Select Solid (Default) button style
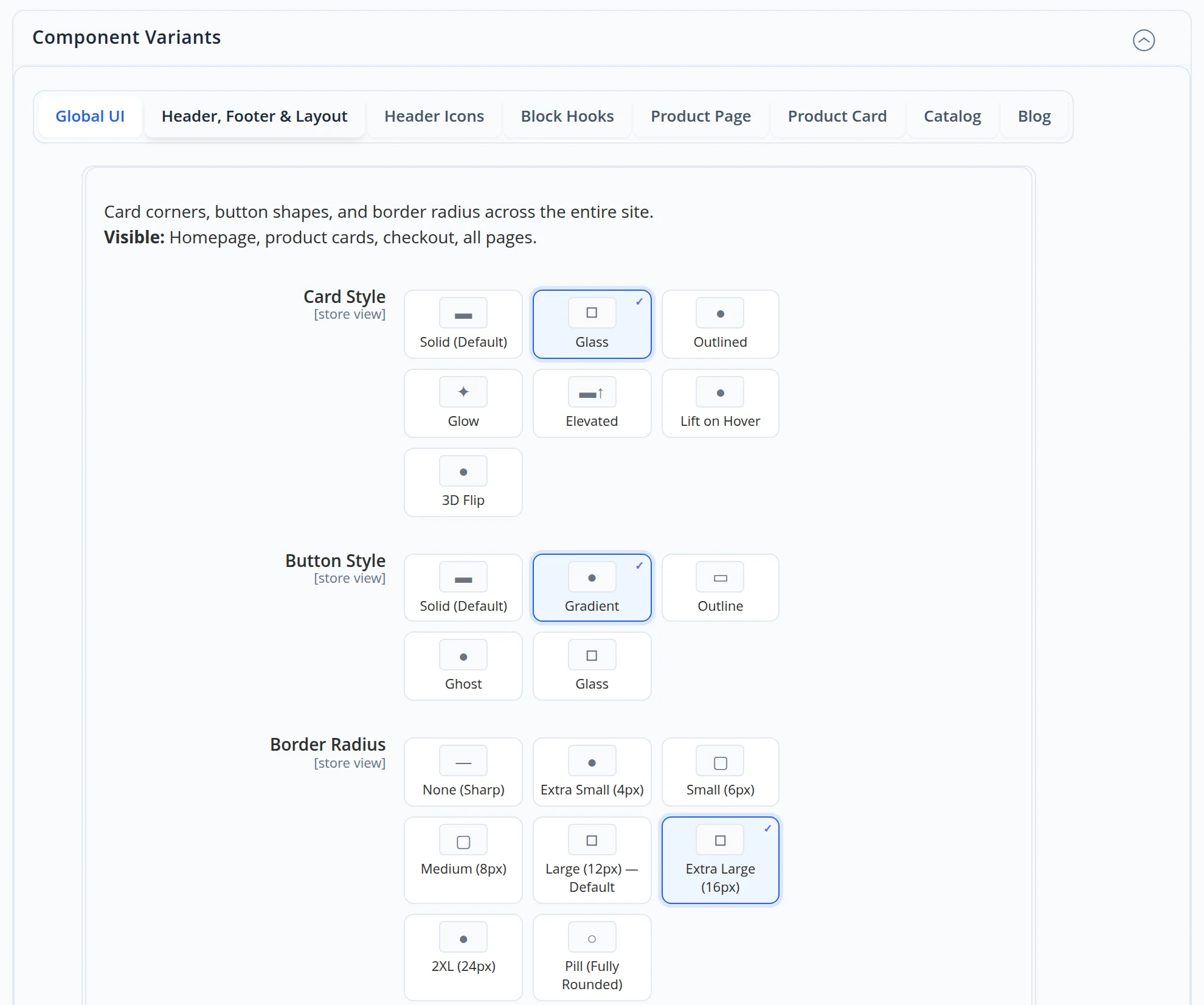This screenshot has height=1005, width=1204. [x=463, y=588]
